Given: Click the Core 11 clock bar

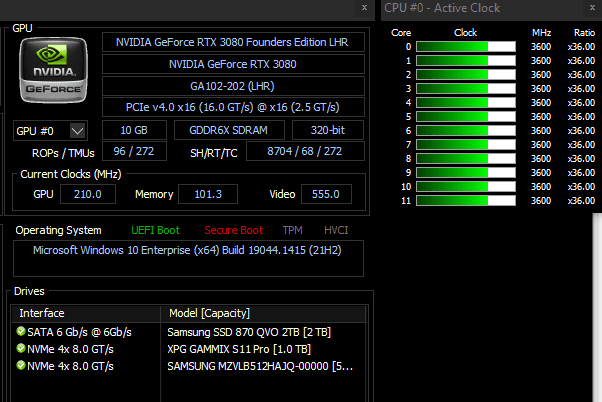Looking at the screenshot, I should (466, 201).
